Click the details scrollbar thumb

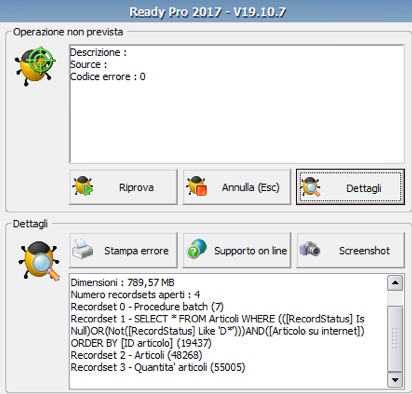point(395,339)
